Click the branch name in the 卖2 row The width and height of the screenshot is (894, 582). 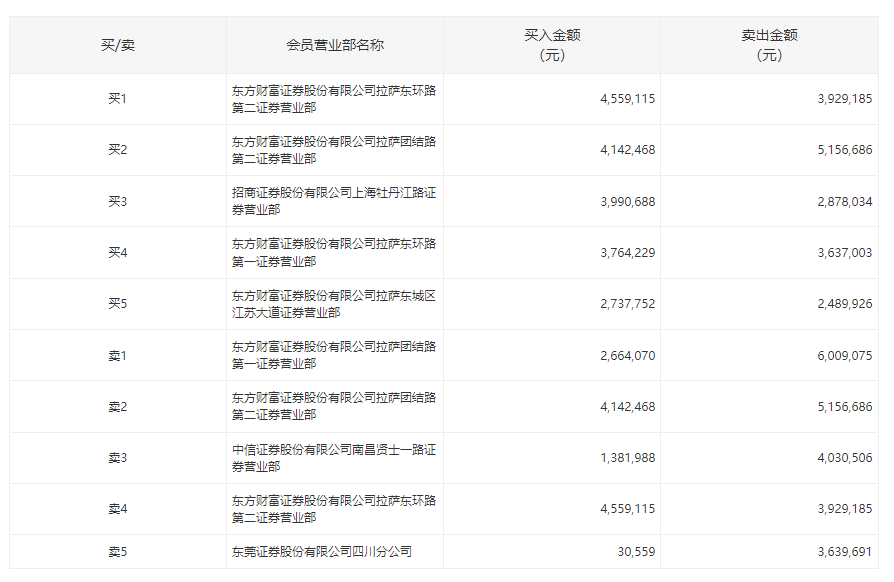334,406
